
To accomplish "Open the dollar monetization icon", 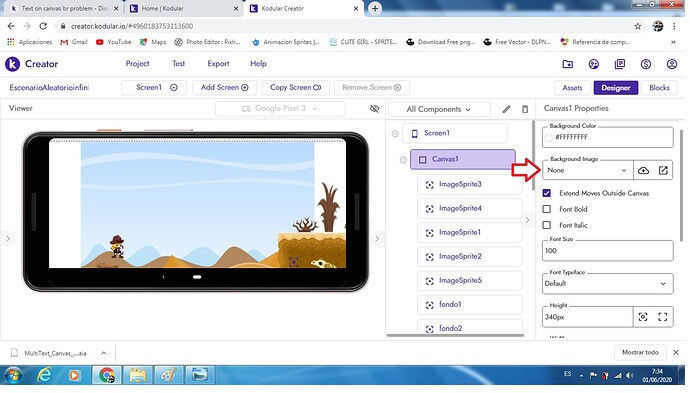I will [646, 64].
